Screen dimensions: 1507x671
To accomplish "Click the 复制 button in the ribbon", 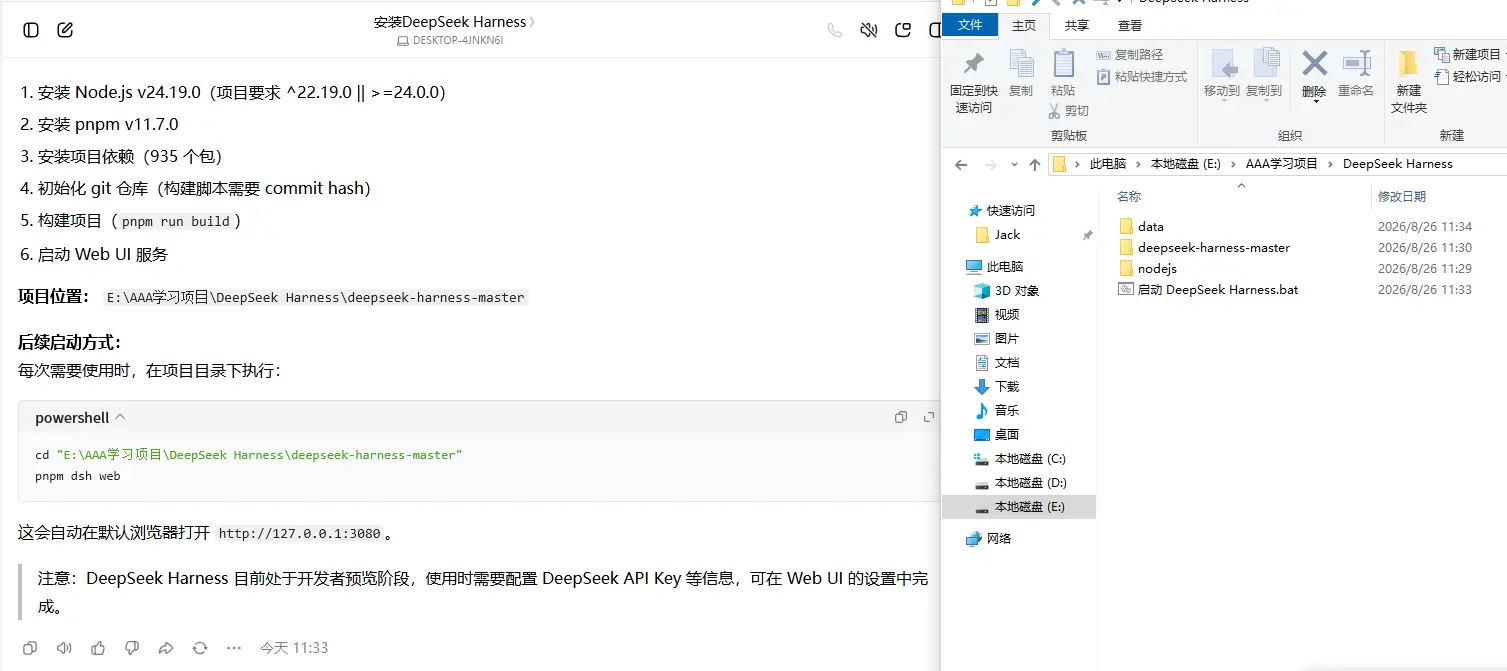I will coord(1021,74).
